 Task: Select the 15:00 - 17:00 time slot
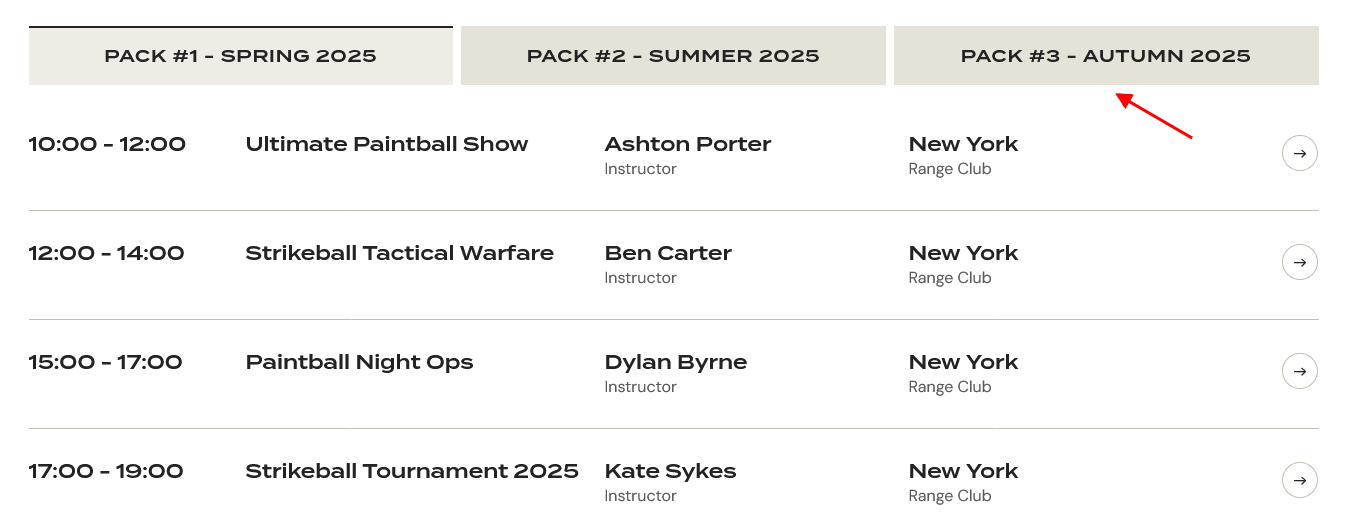pyautogui.click(x=106, y=362)
